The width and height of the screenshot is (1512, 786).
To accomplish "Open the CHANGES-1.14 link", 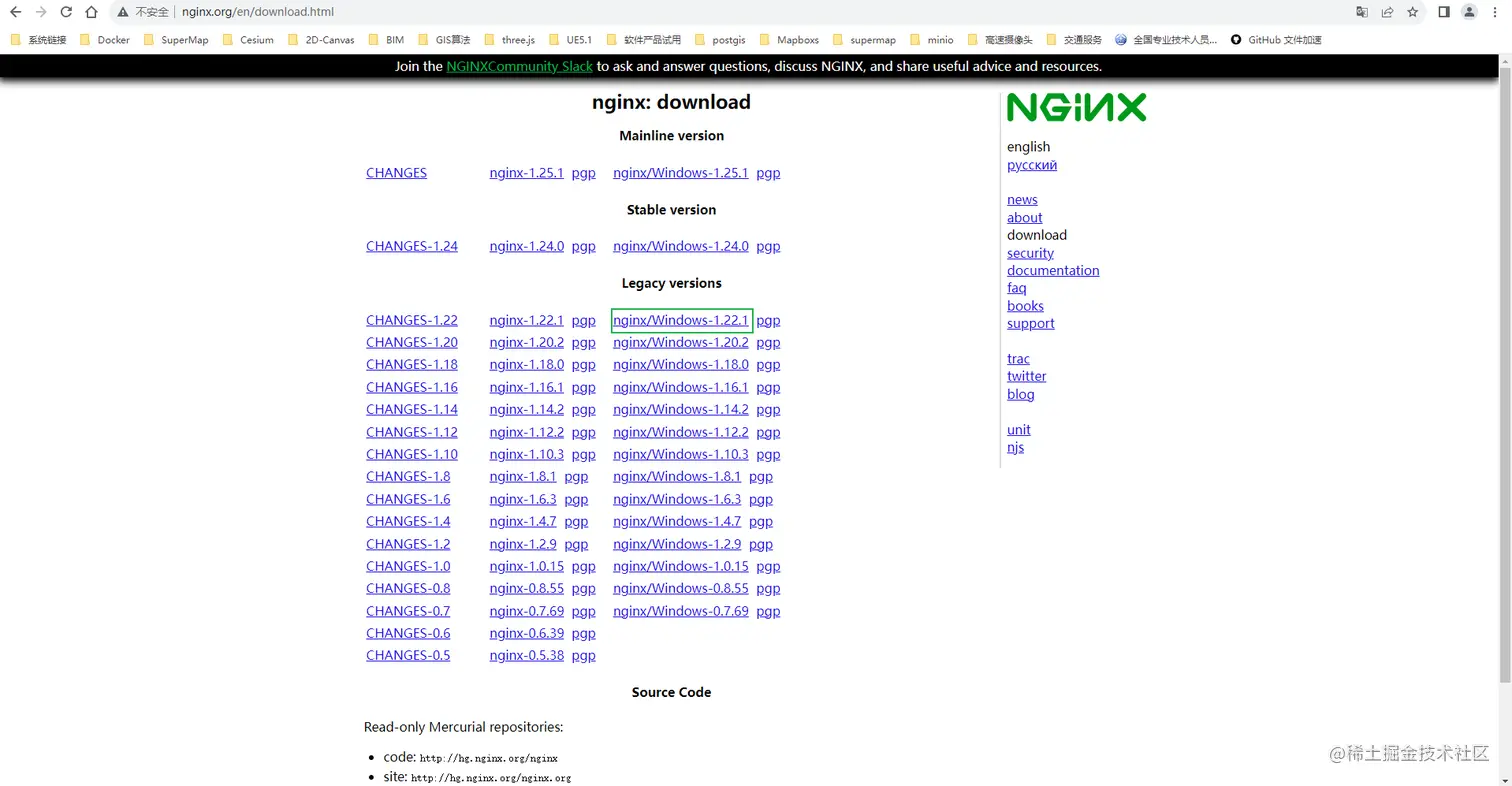I will pyautogui.click(x=412, y=409).
